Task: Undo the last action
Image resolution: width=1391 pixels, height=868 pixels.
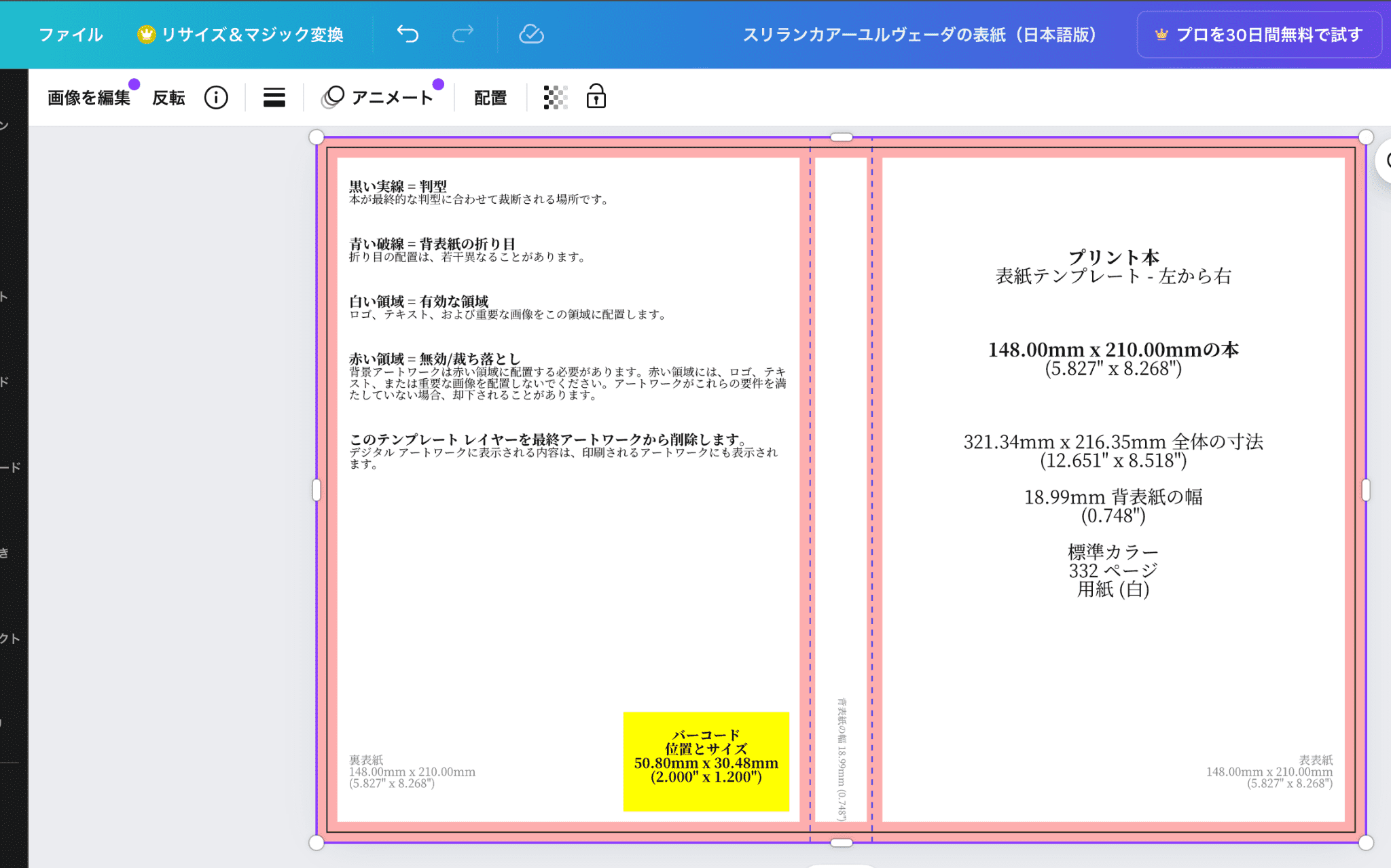Action: (x=408, y=34)
